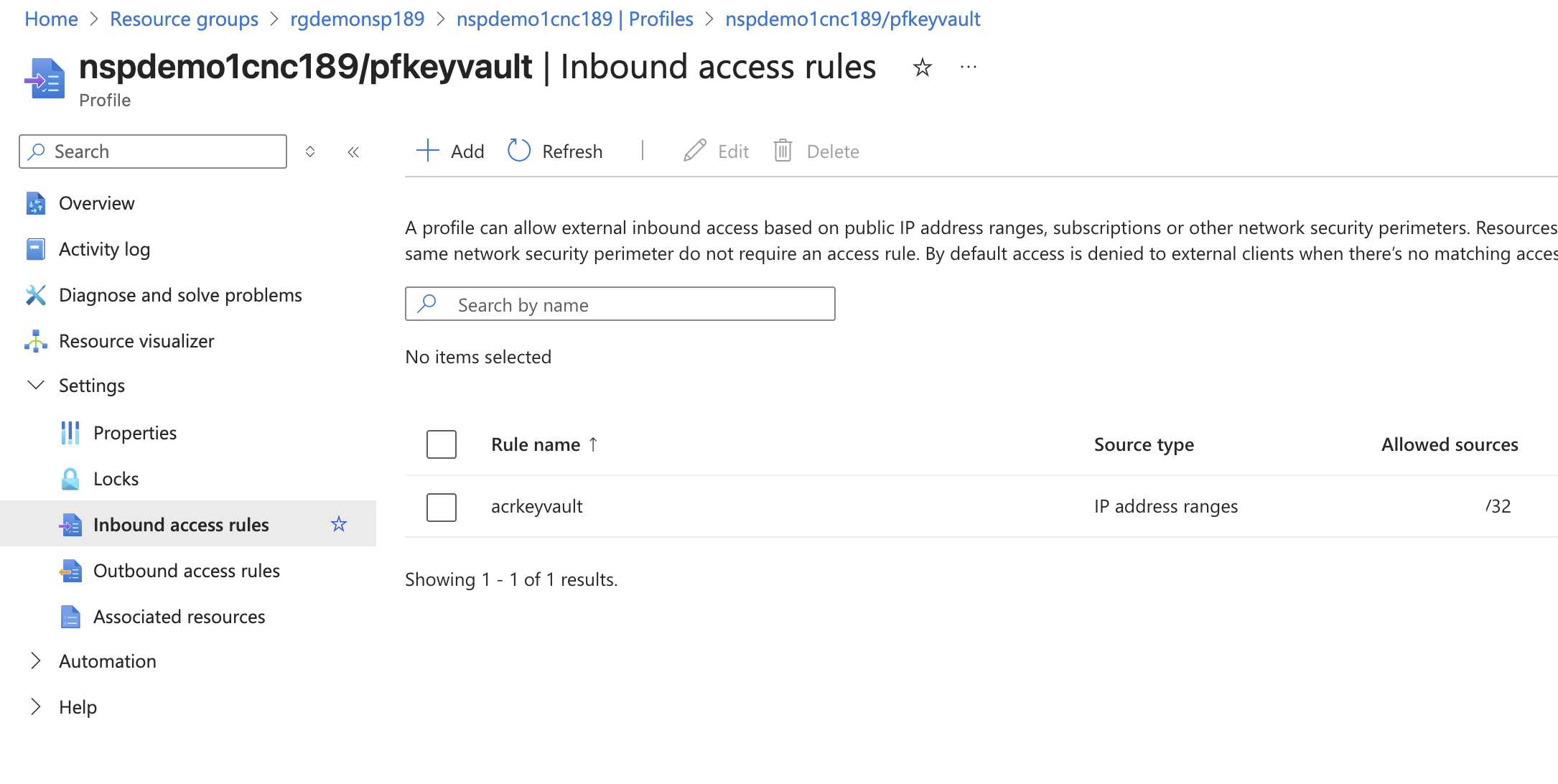Click the Diagnose and solve problems wrench icon
This screenshot has width=1558, height=784.
tap(36, 295)
